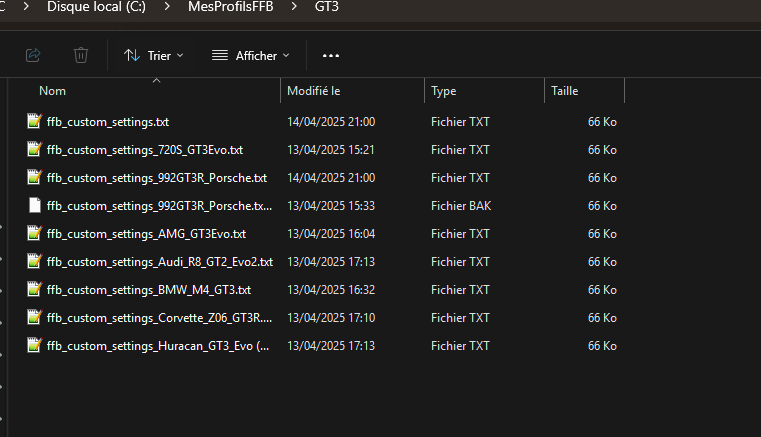Expand chevron after Disque local (C:)
This screenshot has height=437, width=761.
pyautogui.click(x=167, y=7)
